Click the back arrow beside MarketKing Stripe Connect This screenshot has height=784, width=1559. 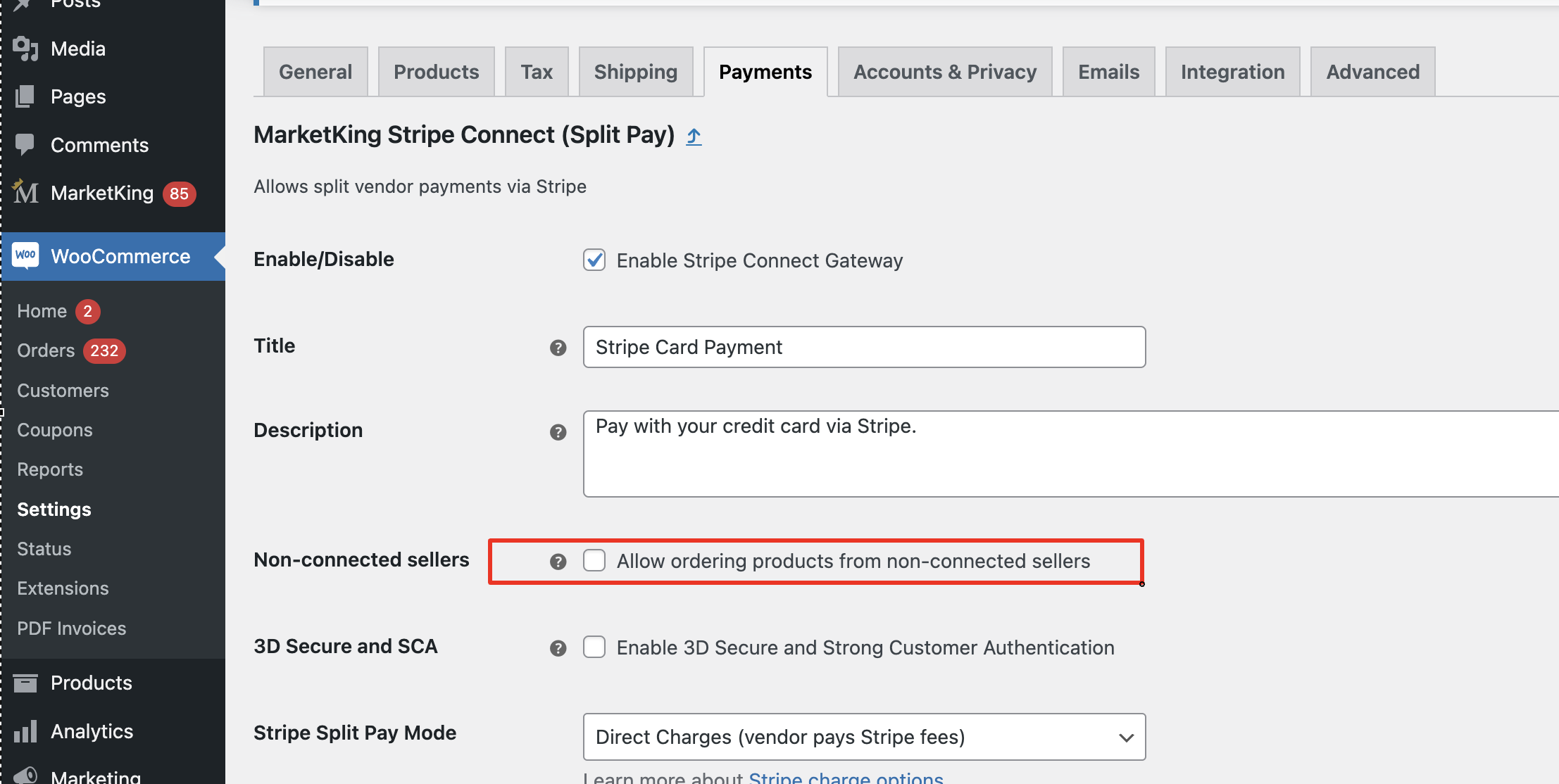pyautogui.click(x=694, y=136)
